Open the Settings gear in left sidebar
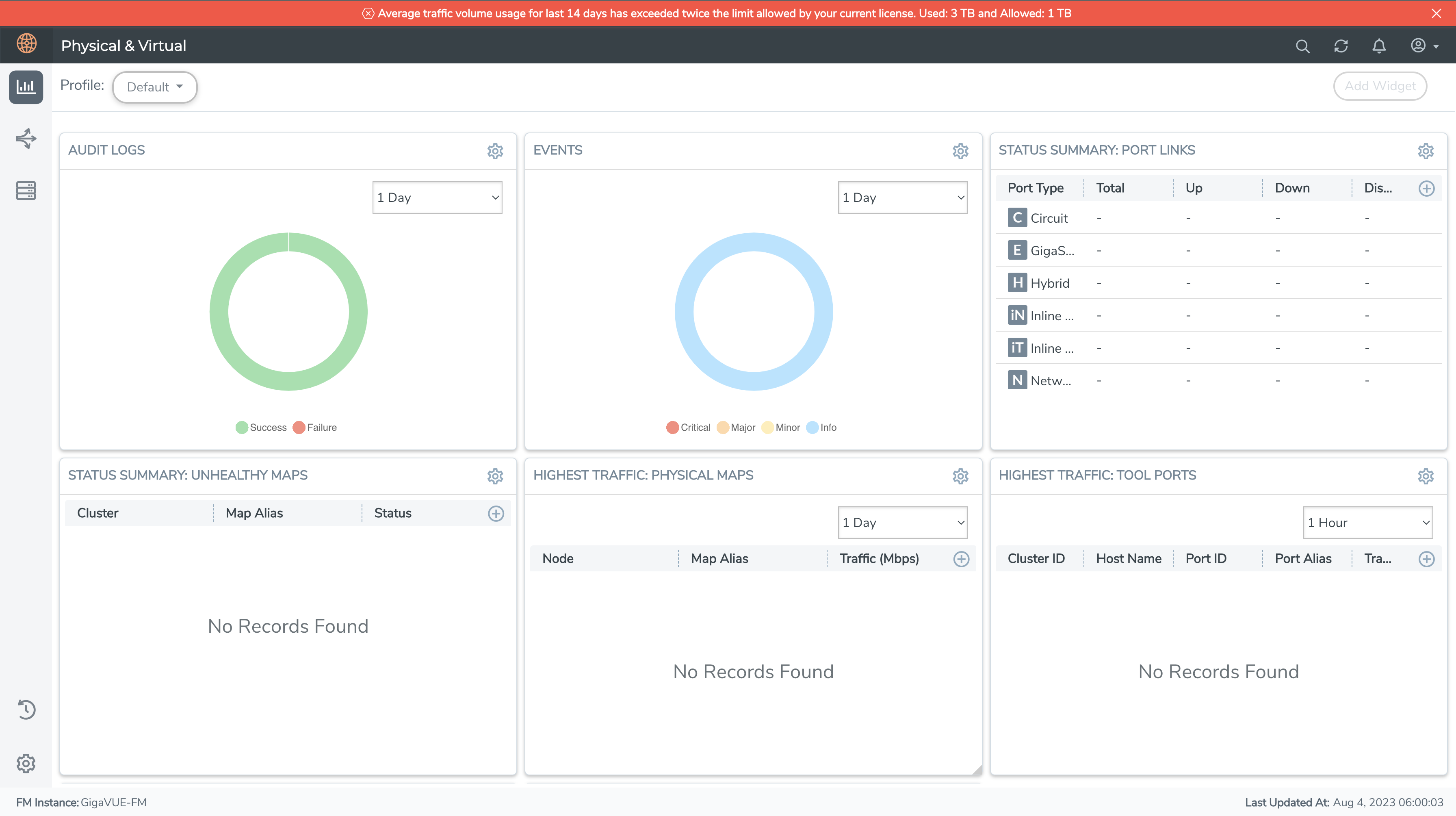The height and width of the screenshot is (816, 1456). [26, 764]
